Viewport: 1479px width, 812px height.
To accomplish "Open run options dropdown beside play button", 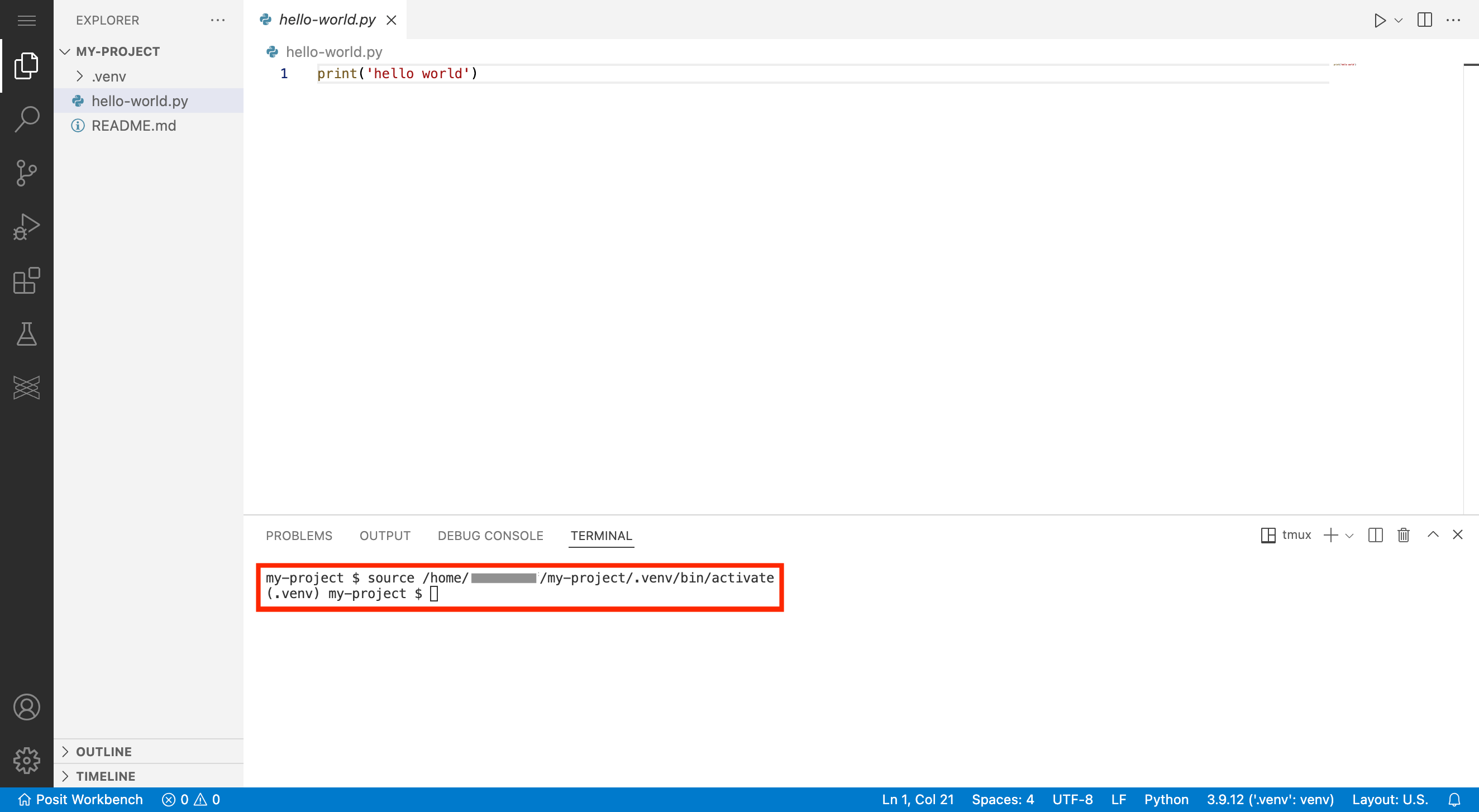I will click(1399, 21).
